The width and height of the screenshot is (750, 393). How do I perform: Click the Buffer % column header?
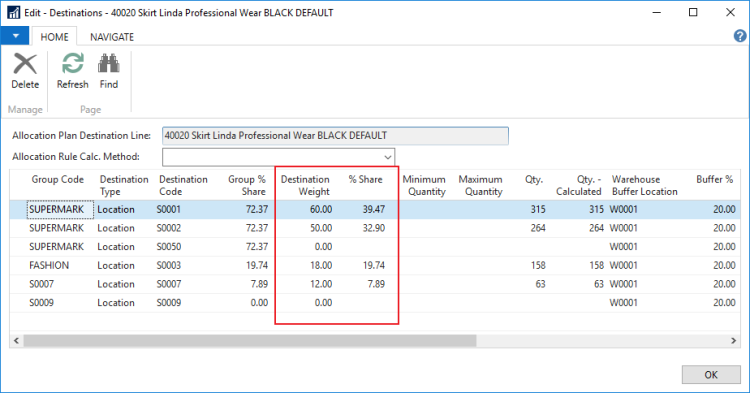pyautogui.click(x=715, y=180)
